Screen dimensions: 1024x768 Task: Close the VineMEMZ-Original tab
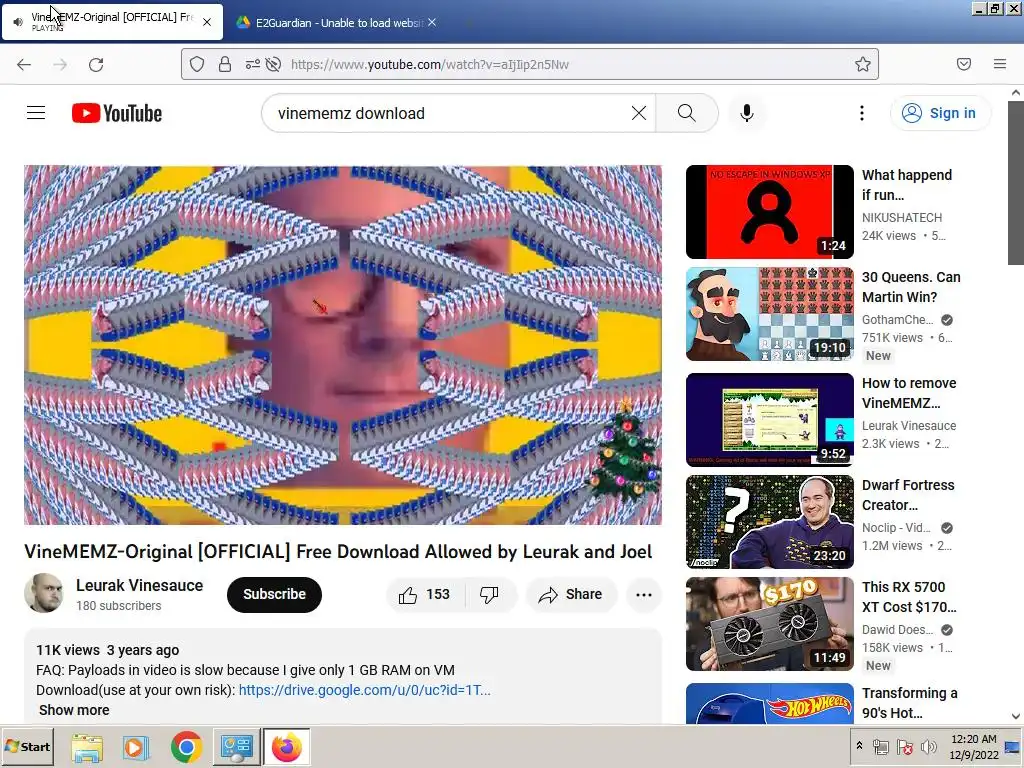tap(206, 22)
